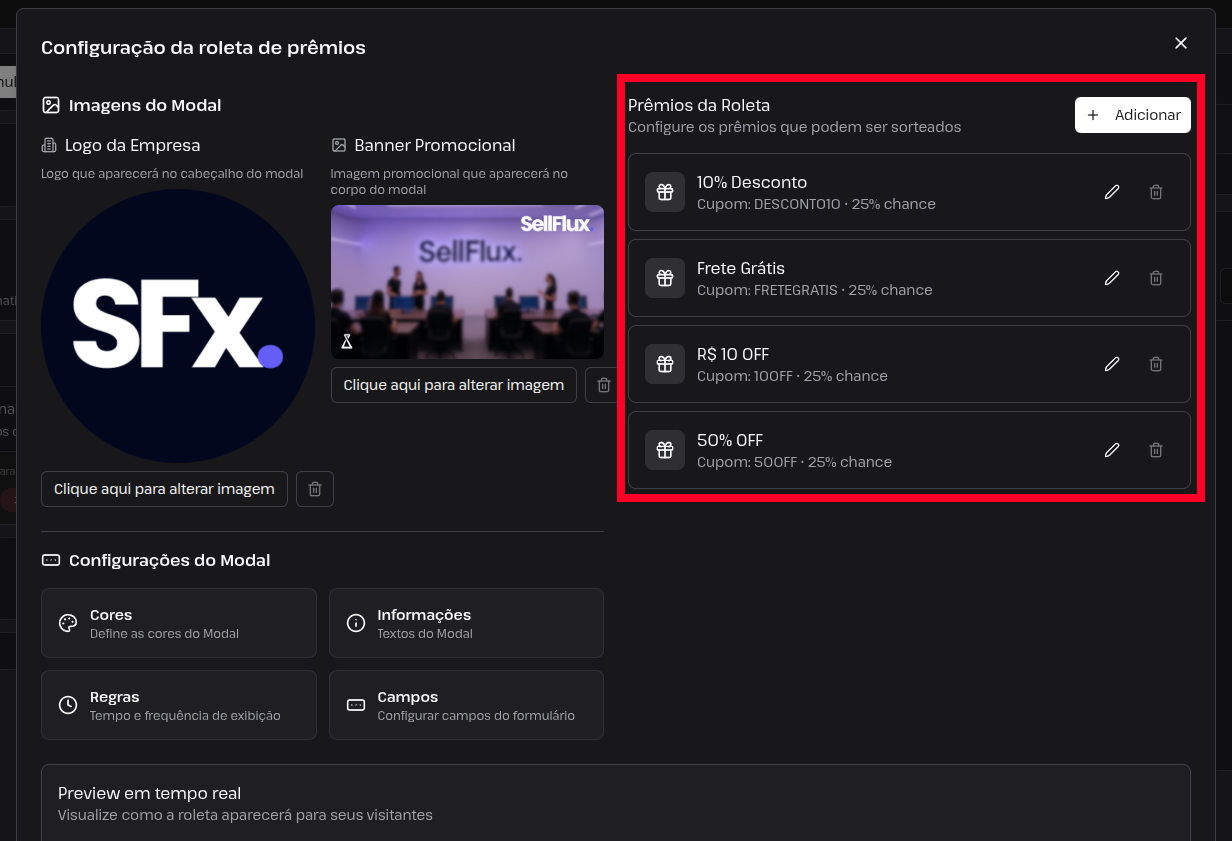Delete the R$ 10 OFF prize
Viewport: 1232px width, 841px height.
(x=1155, y=364)
